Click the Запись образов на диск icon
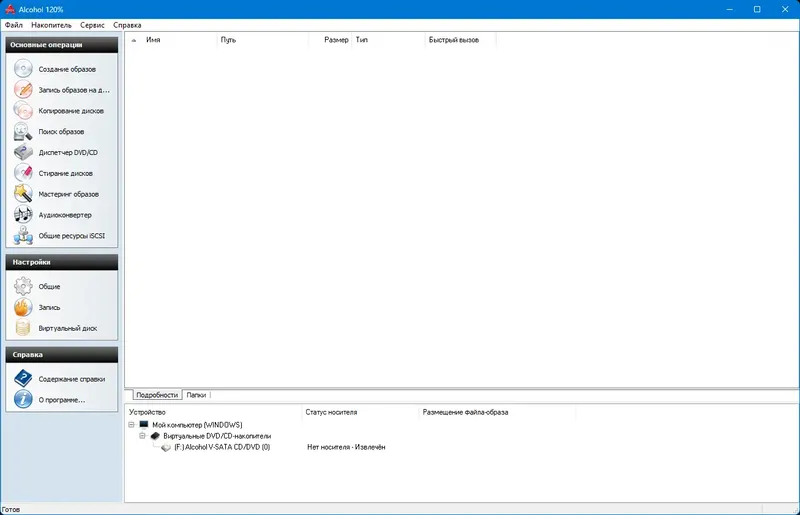 23,90
